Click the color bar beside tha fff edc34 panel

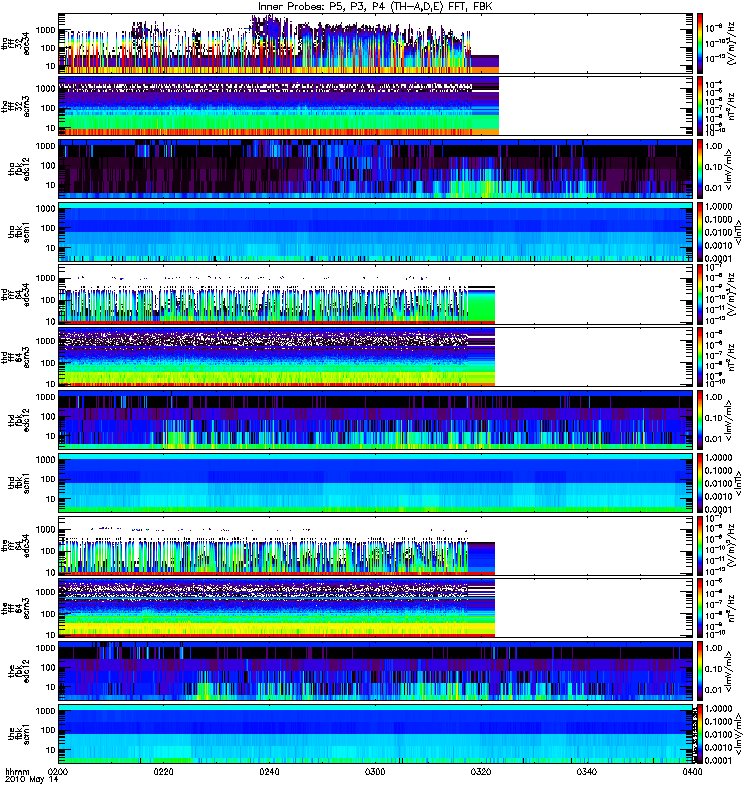click(x=700, y=43)
